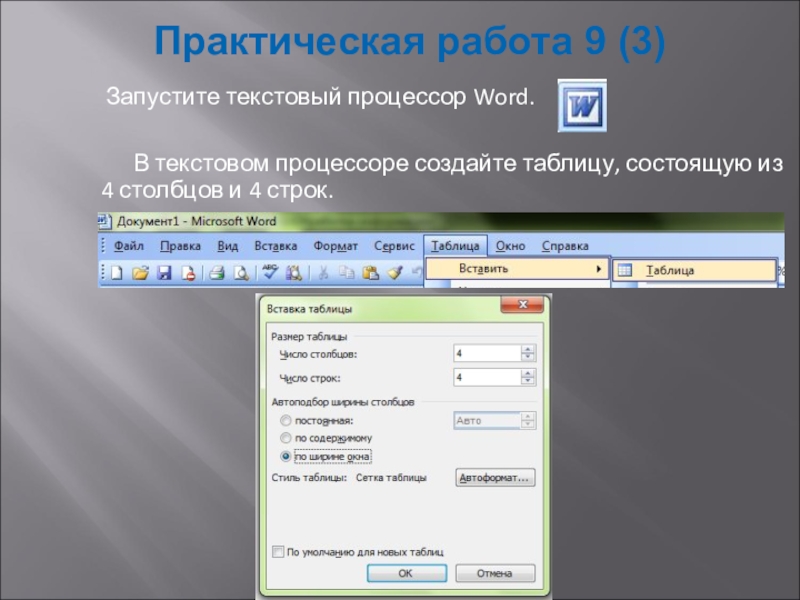Screen dimensions: 800x600
Task: Click the large Word application icon on the slide
Action: 582,106
